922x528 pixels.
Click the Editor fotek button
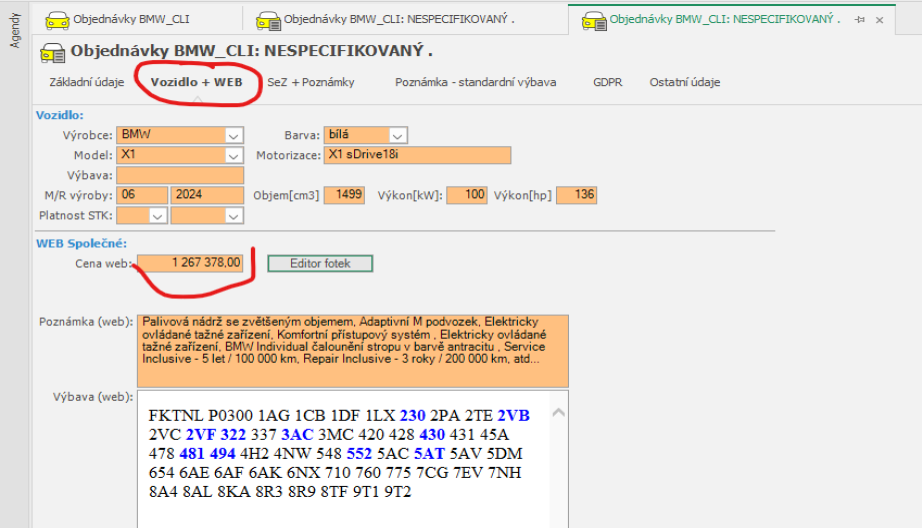pyautogui.click(x=320, y=263)
